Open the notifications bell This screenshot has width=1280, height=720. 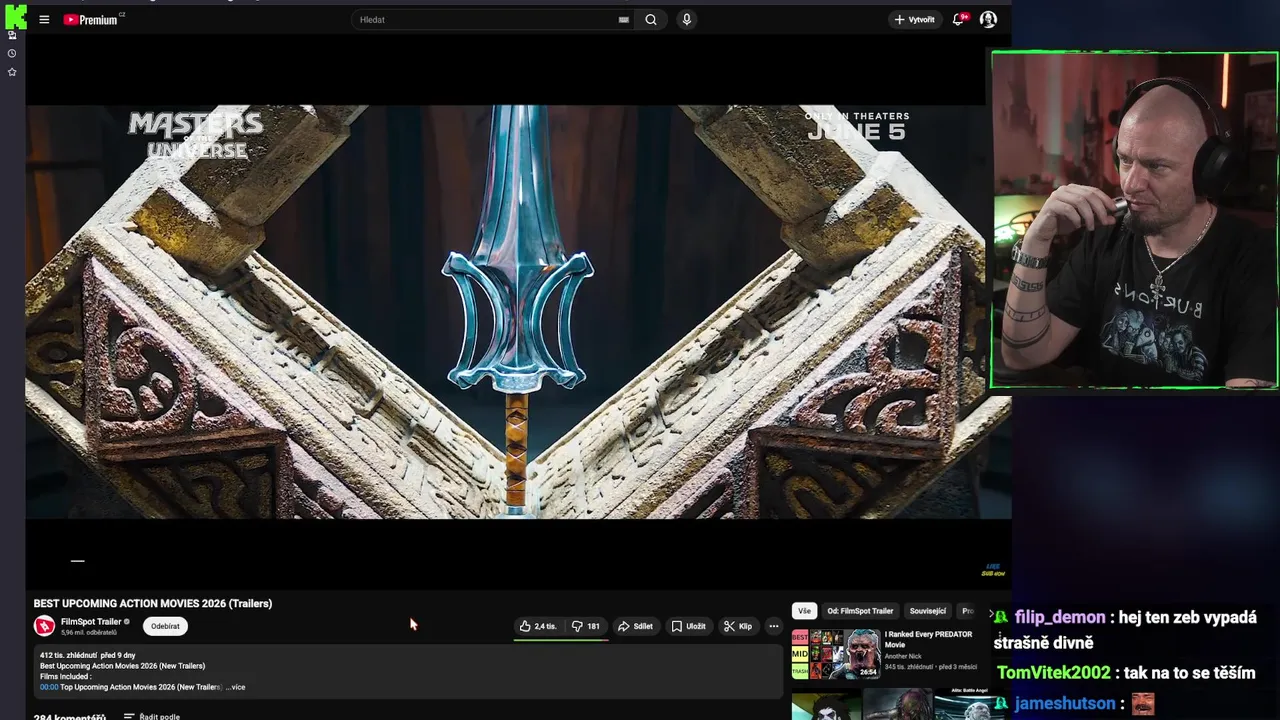click(959, 19)
